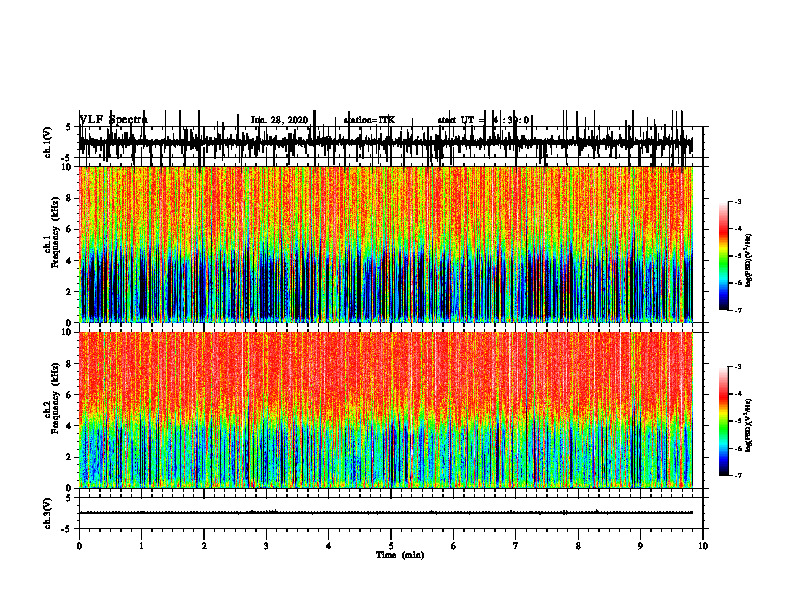Image resolution: width=792 pixels, height=612 pixels.
Task: Click the '-3' label on ch.1 color bar
Action: (x=738, y=201)
